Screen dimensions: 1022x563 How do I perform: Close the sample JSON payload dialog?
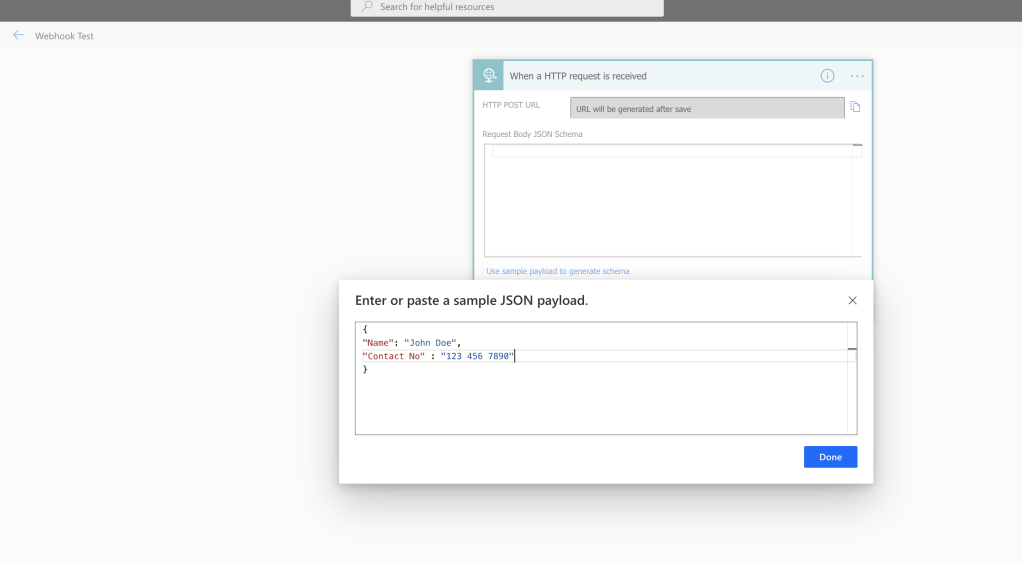(852, 300)
